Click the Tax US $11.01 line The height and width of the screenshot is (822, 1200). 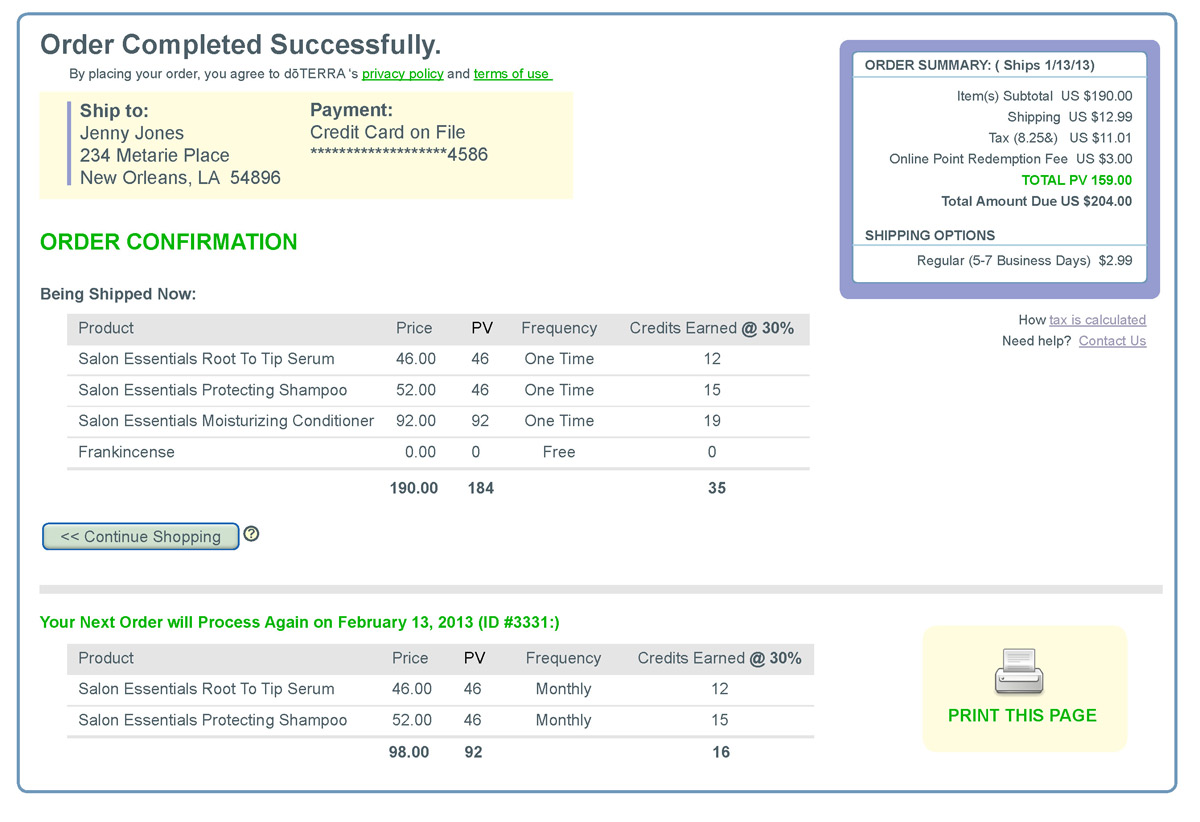point(1060,138)
